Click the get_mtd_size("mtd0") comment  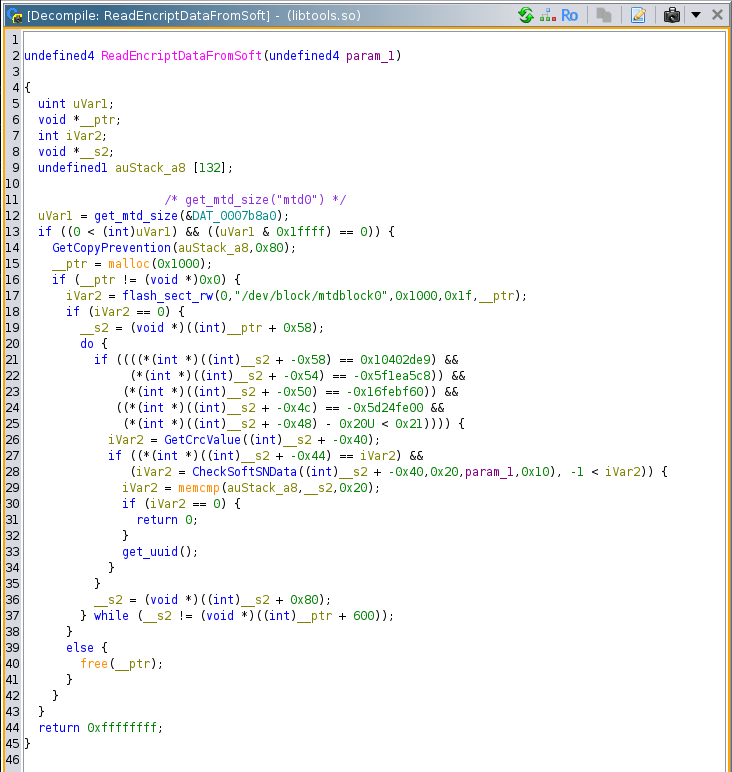[x=255, y=200]
